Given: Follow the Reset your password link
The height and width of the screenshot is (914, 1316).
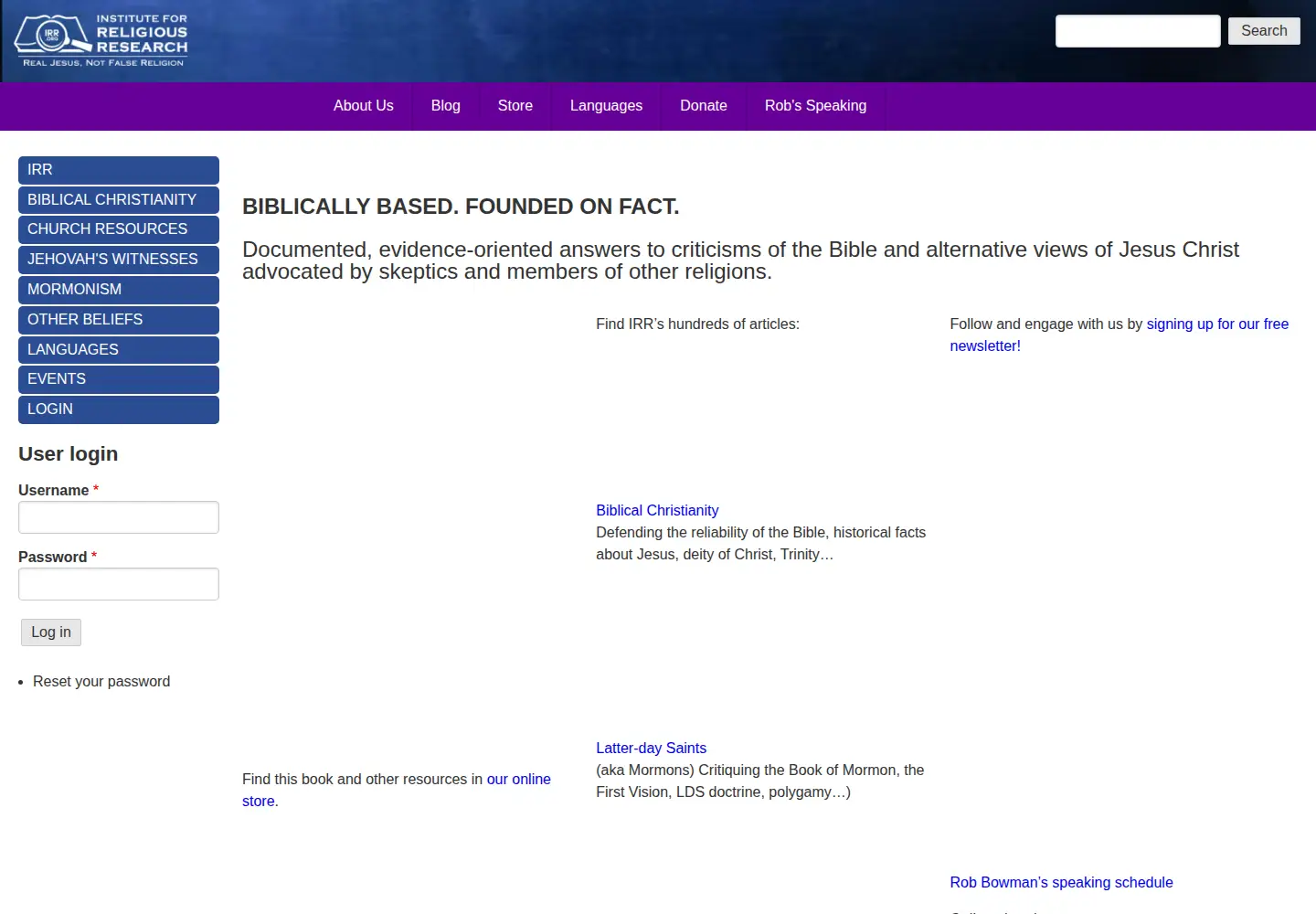Looking at the screenshot, I should coord(101,682).
